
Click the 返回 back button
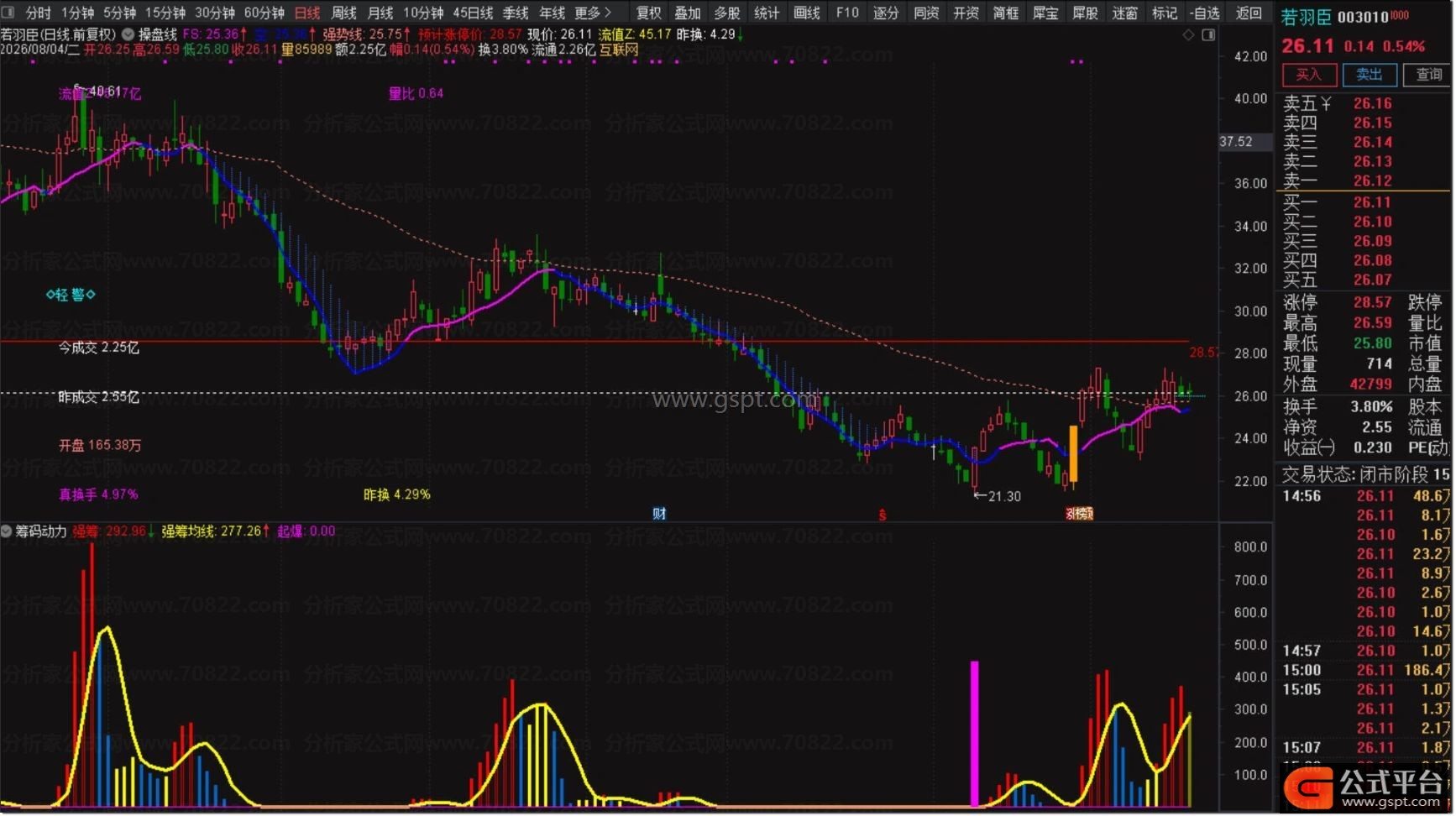click(1249, 13)
